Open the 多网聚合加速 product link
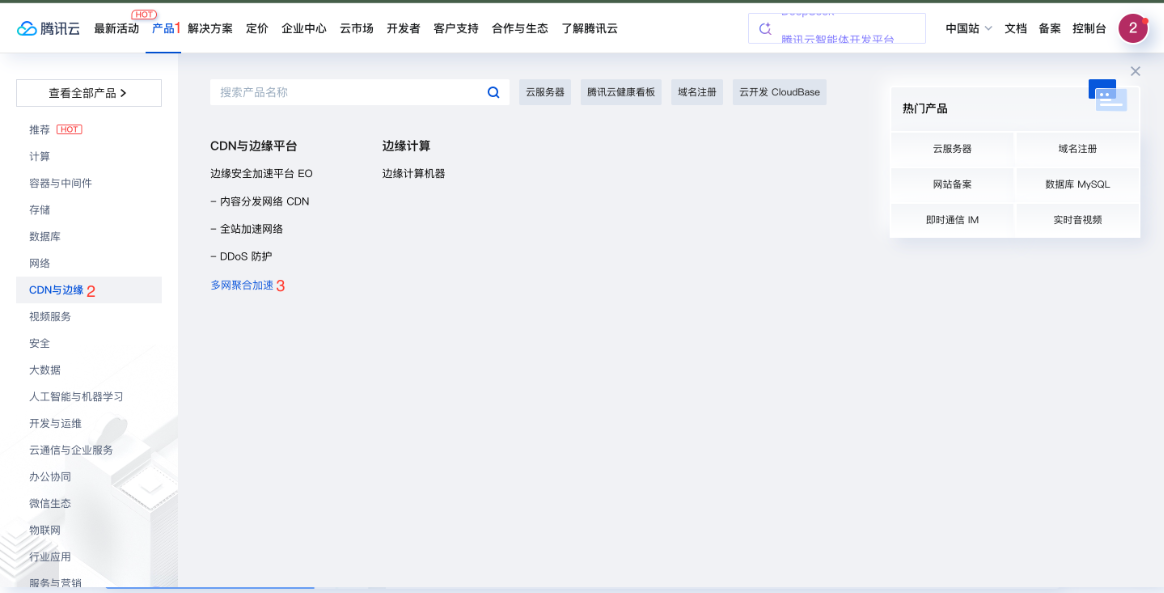 (241, 285)
